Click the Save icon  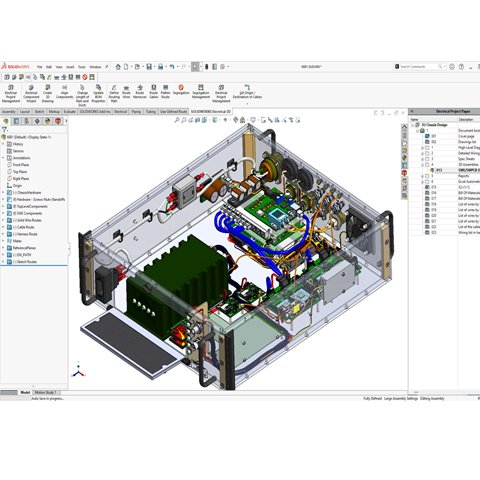coord(149,67)
